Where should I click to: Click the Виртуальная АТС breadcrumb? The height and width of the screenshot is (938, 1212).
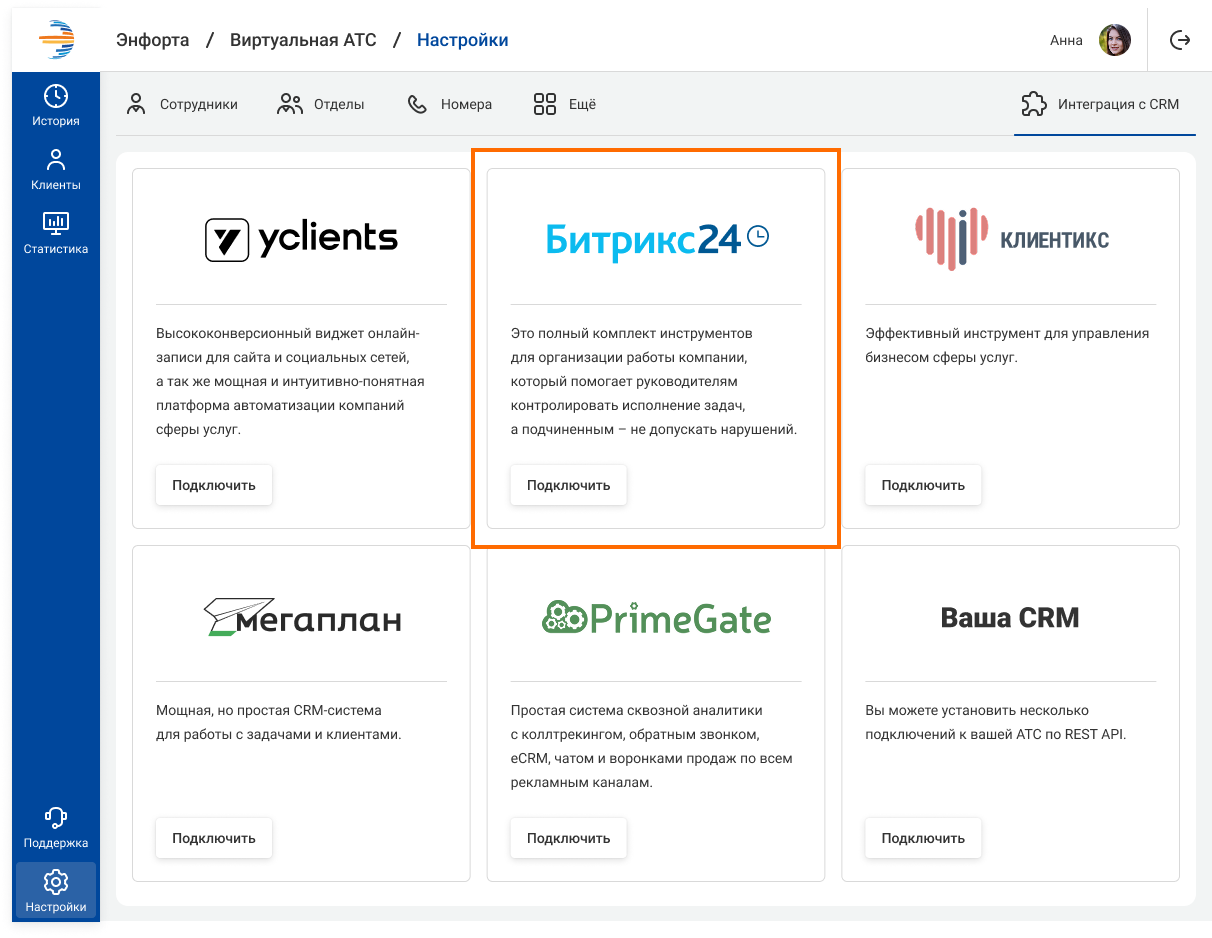(x=303, y=40)
